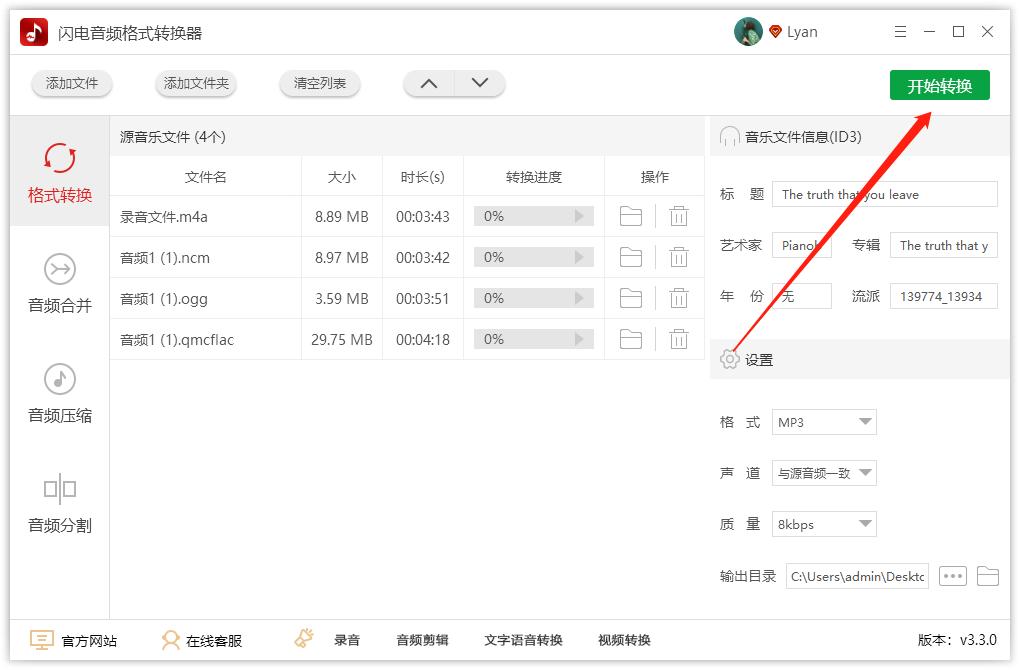Click the 在线客服 person icon
1020x670 pixels.
tap(170, 640)
